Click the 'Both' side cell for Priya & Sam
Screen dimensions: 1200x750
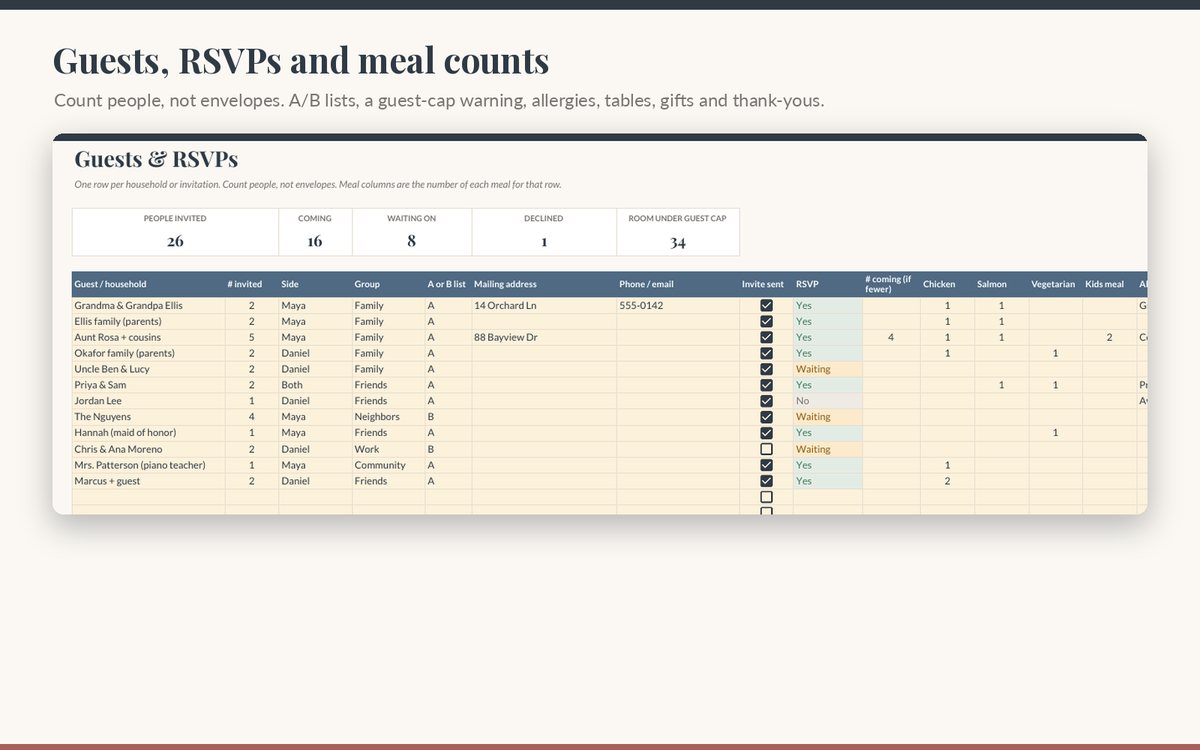315,385
